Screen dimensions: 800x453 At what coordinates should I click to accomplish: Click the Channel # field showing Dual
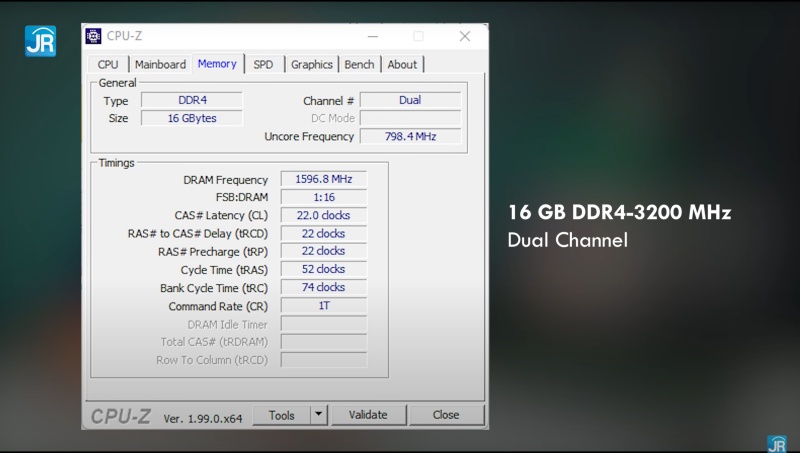pos(410,100)
